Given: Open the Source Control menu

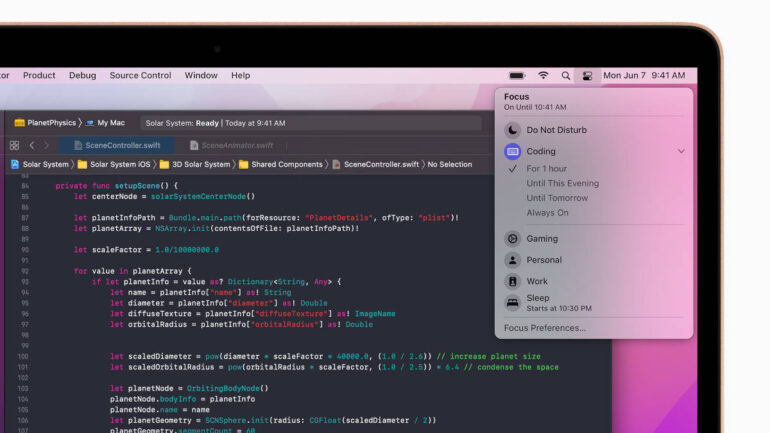Looking at the screenshot, I should (140, 76).
